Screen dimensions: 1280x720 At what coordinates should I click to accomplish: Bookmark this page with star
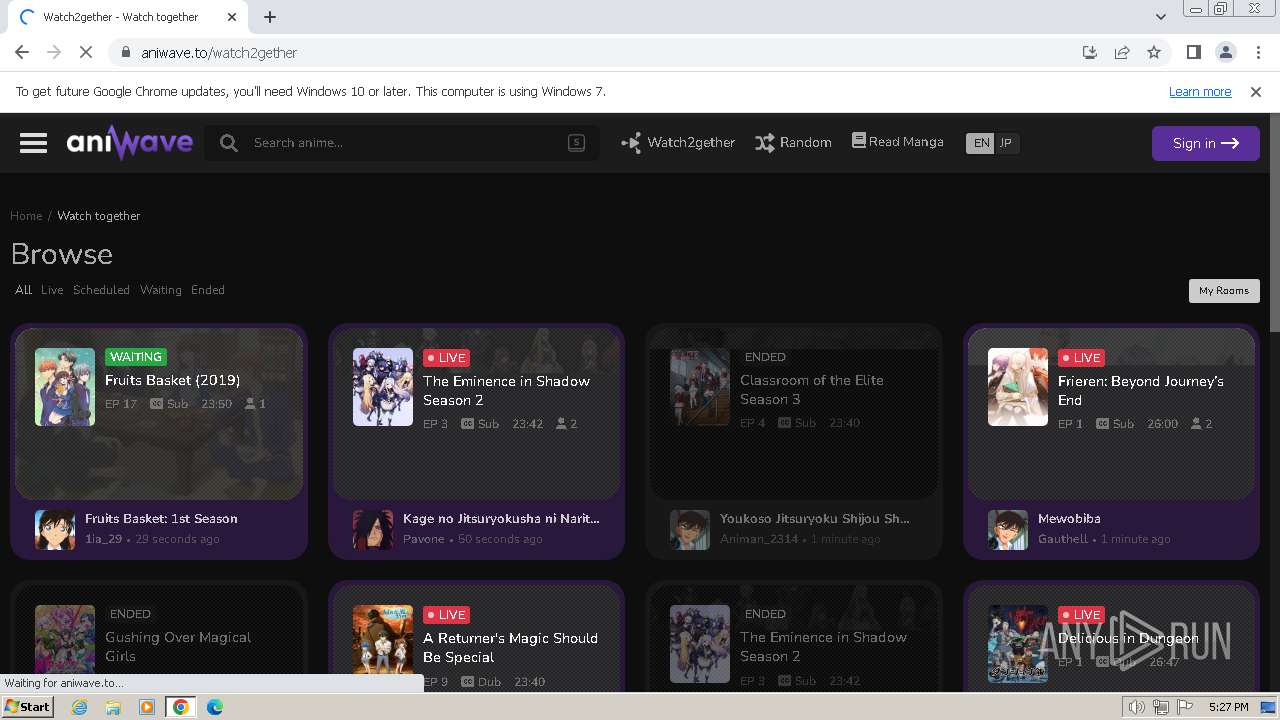1154,53
